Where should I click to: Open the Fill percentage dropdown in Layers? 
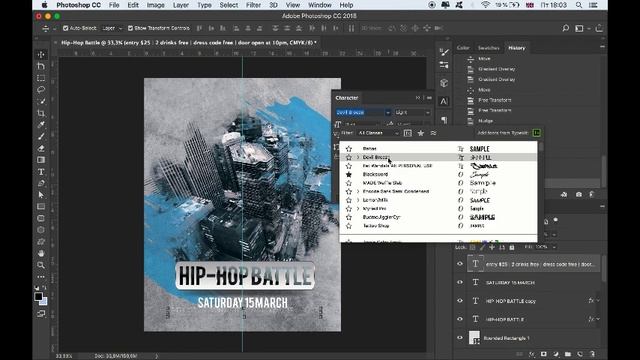(554, 247)
